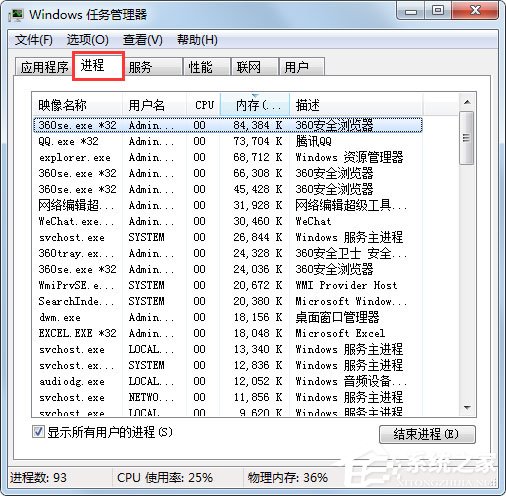The image size is (506, 496).
Task: Toggle 显示所有用户的进程 checkbox
Action: (x=38, y=432)
